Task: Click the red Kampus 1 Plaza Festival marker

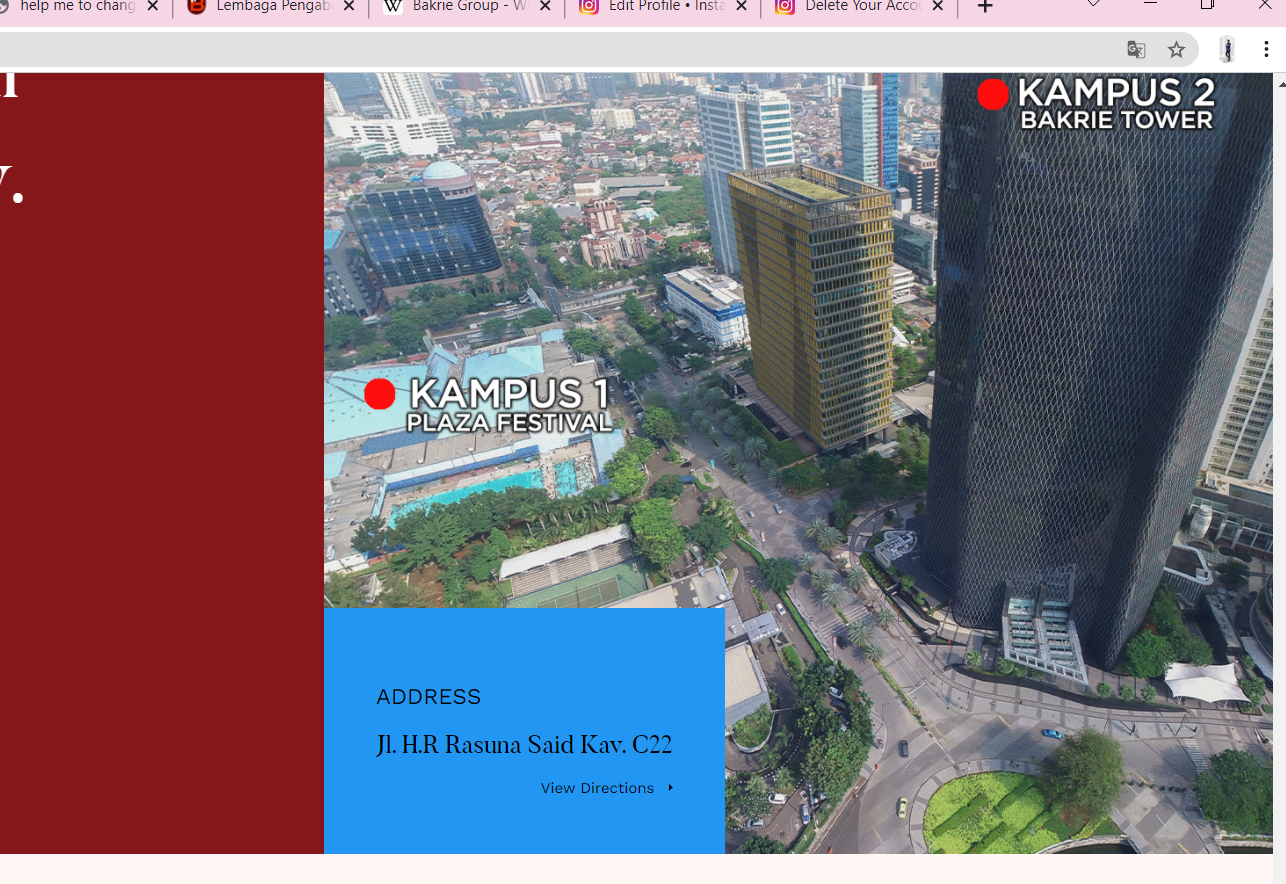Action: click(x=380, y=394)
